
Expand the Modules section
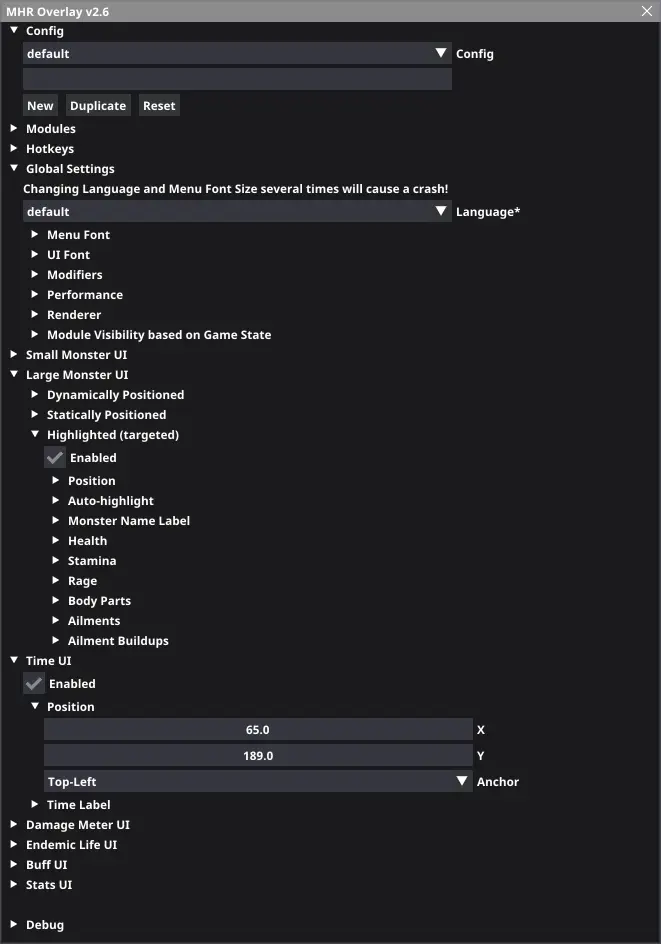14,129
